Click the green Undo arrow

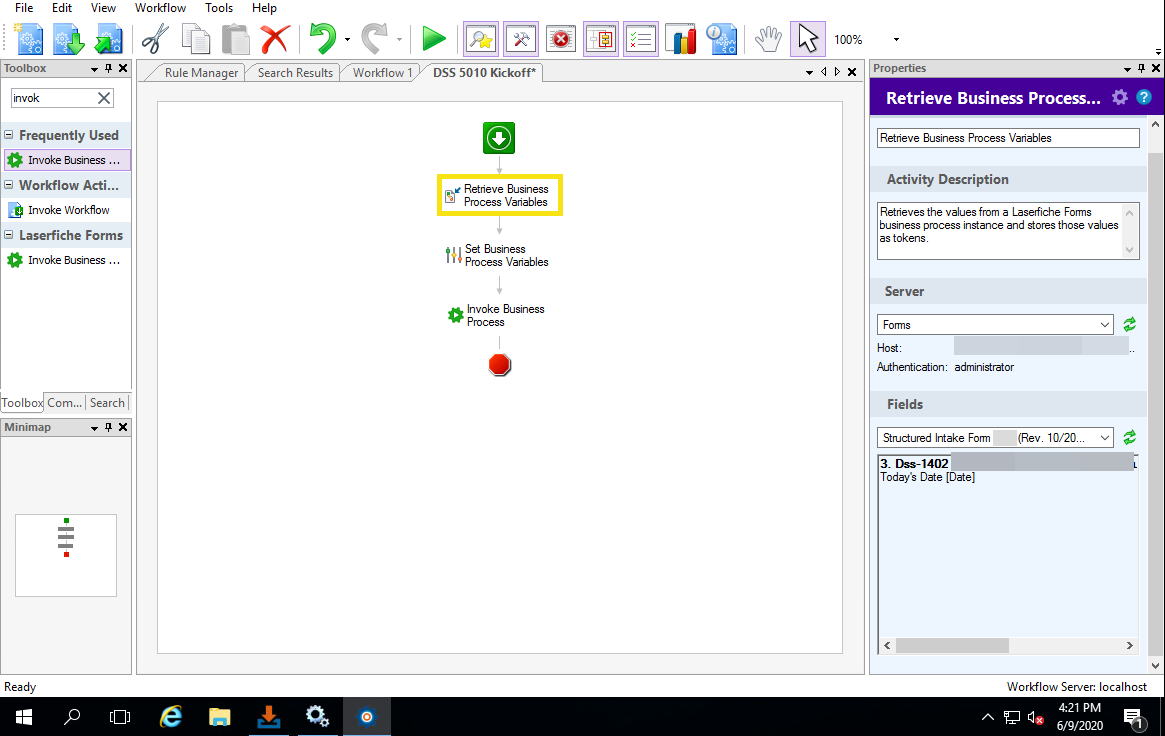[322, 40]
